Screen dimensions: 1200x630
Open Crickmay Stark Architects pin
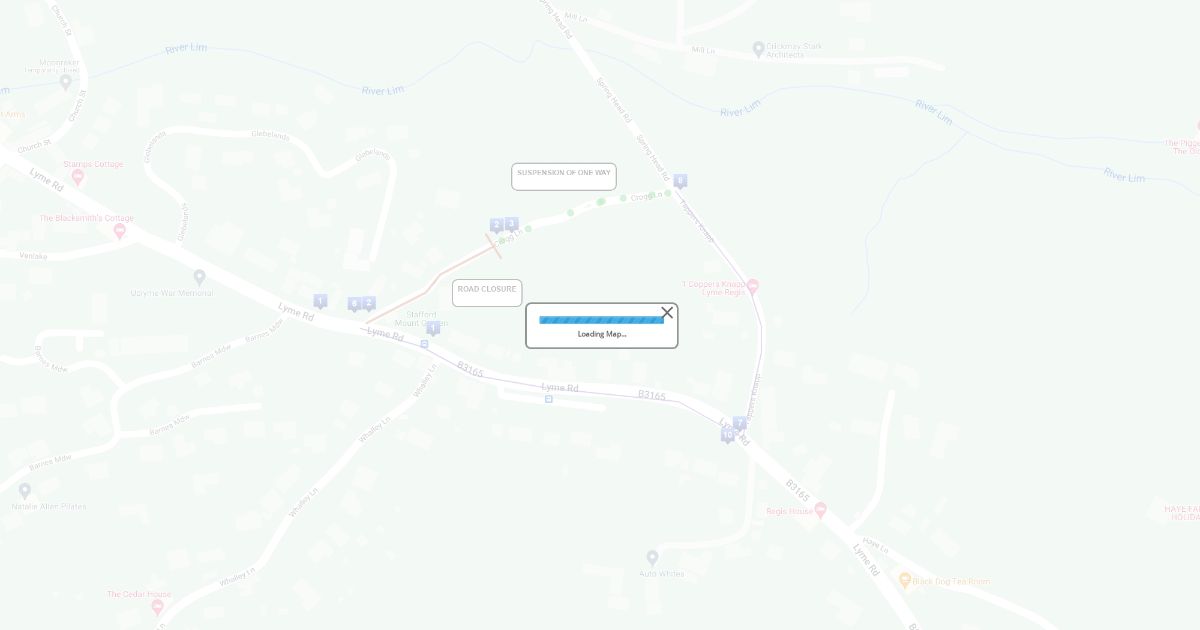point(758,47)
